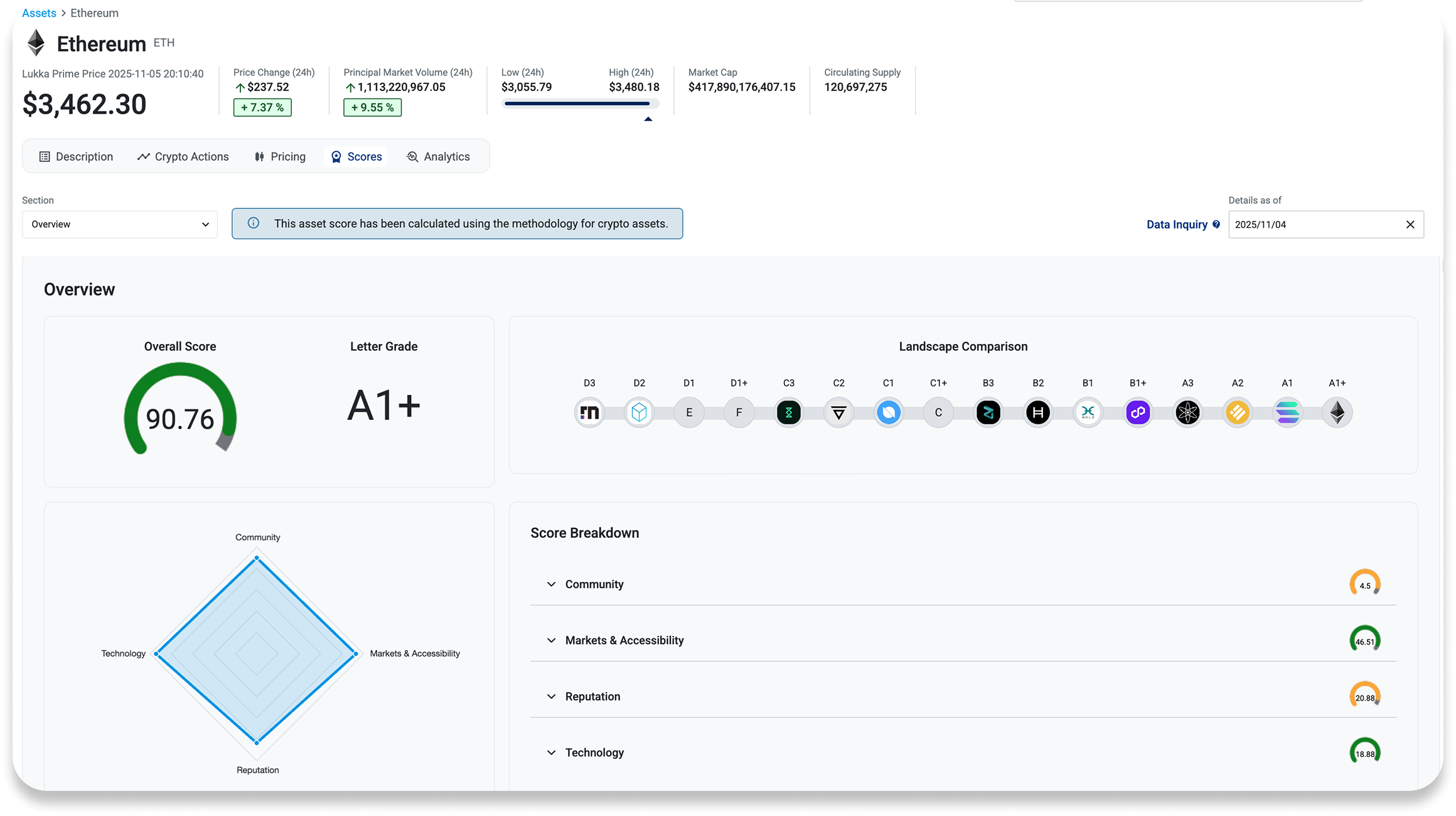Viewport: 1456px width, 816px height.
Task: Click the +7.37 % price change badge
Action: (262, 107)
